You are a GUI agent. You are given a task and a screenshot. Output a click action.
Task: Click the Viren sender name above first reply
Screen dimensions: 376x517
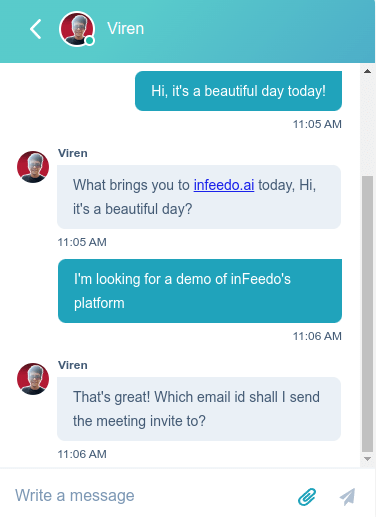(73, 153)
